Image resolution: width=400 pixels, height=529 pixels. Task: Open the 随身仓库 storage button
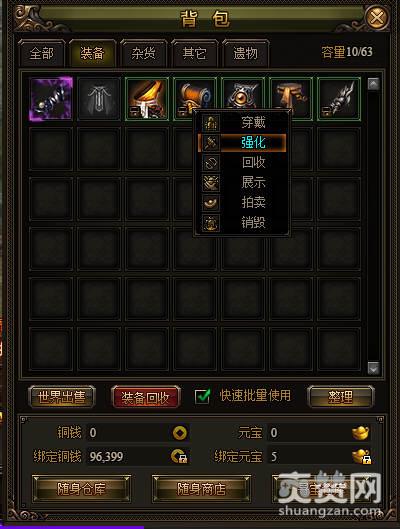[81, 489]
